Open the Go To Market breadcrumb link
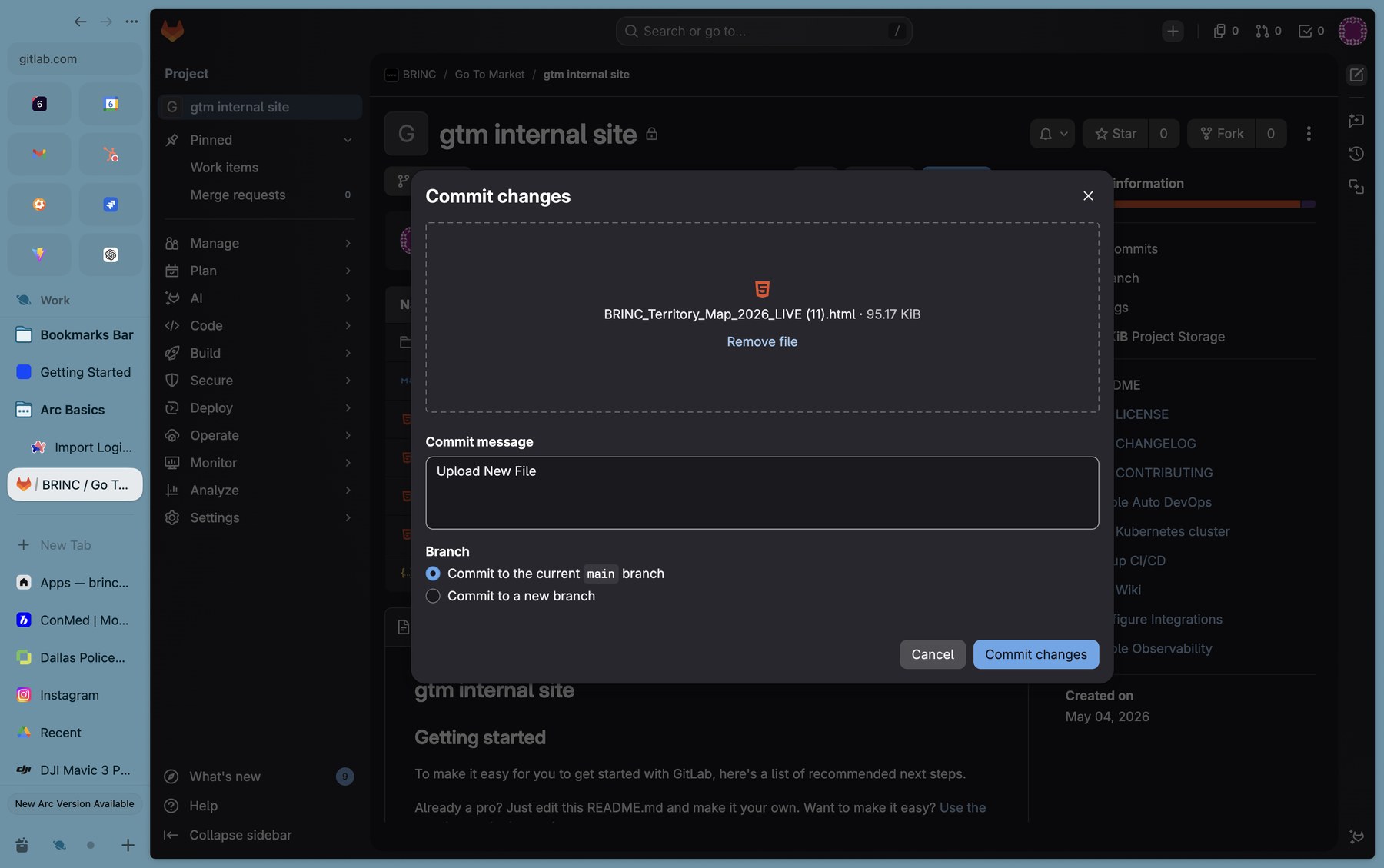Viewport: 1384px width, 868px height. 490,75
